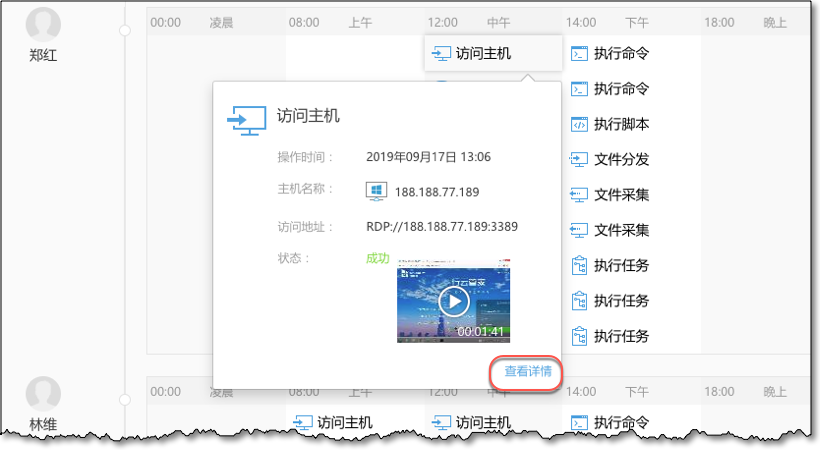Open 林维's 访问主机 entry under 12:00 中午
820x450 pixels.
(471, 422)
